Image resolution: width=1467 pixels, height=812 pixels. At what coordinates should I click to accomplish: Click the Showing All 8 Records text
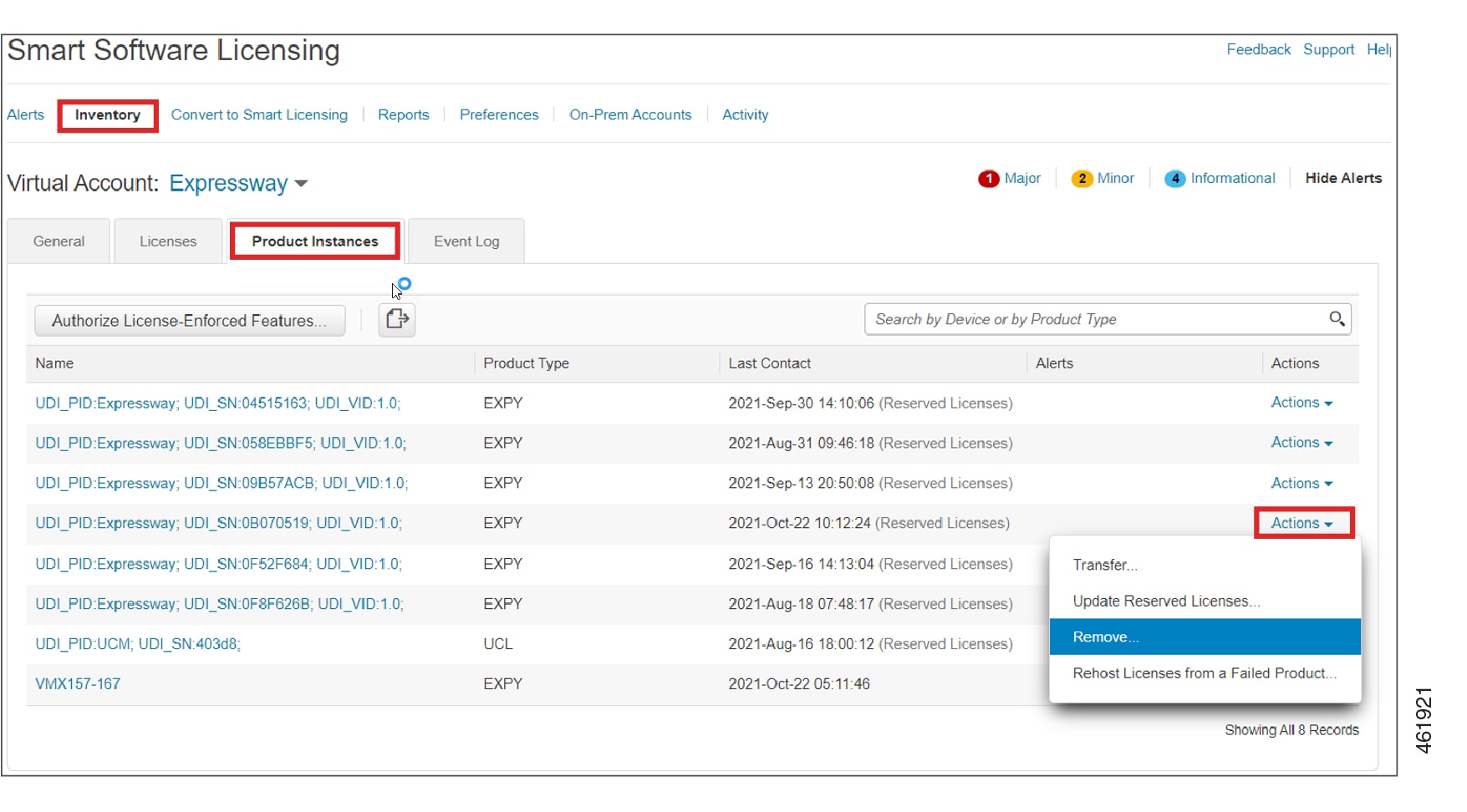[x=1291, y=731]
